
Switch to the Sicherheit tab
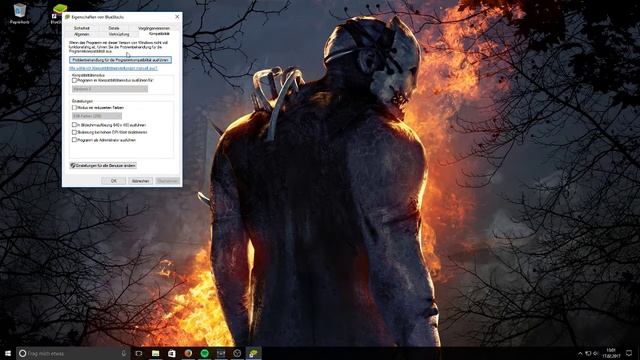[82, 28]
